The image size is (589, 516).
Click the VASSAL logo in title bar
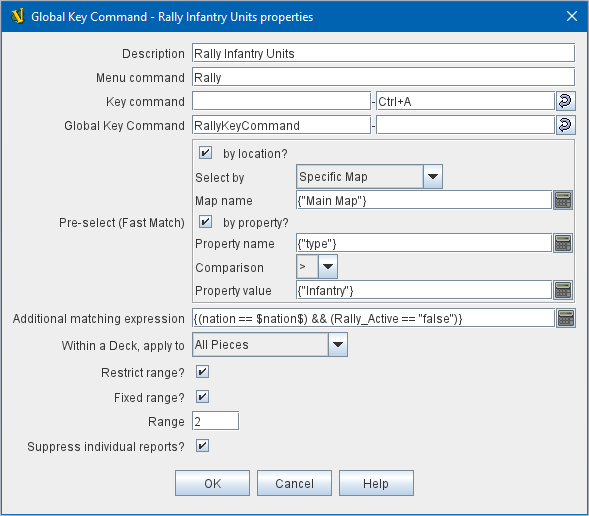click(x=18, y=17)
